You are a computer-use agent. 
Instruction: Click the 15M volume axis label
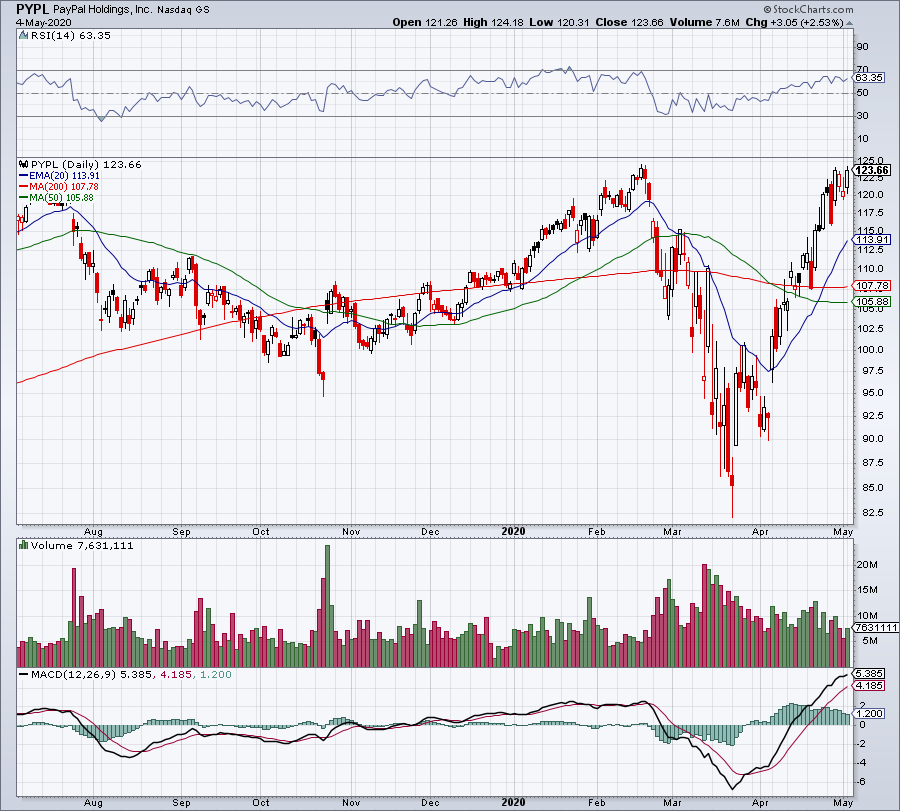pyautogui.click(x=867, y=590)
